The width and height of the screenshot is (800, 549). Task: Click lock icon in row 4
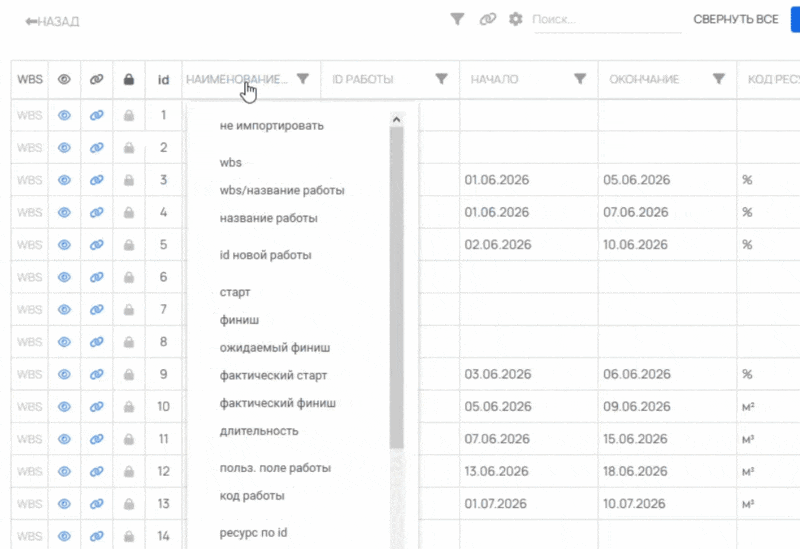[x=129, y=212]
